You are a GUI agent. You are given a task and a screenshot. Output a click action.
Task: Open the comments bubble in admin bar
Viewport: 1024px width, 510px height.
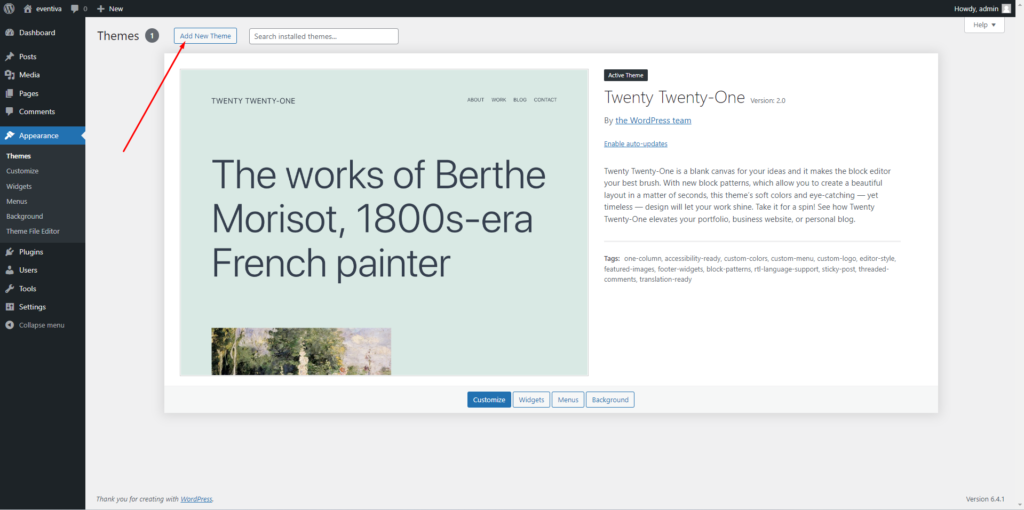coord(75,8)
